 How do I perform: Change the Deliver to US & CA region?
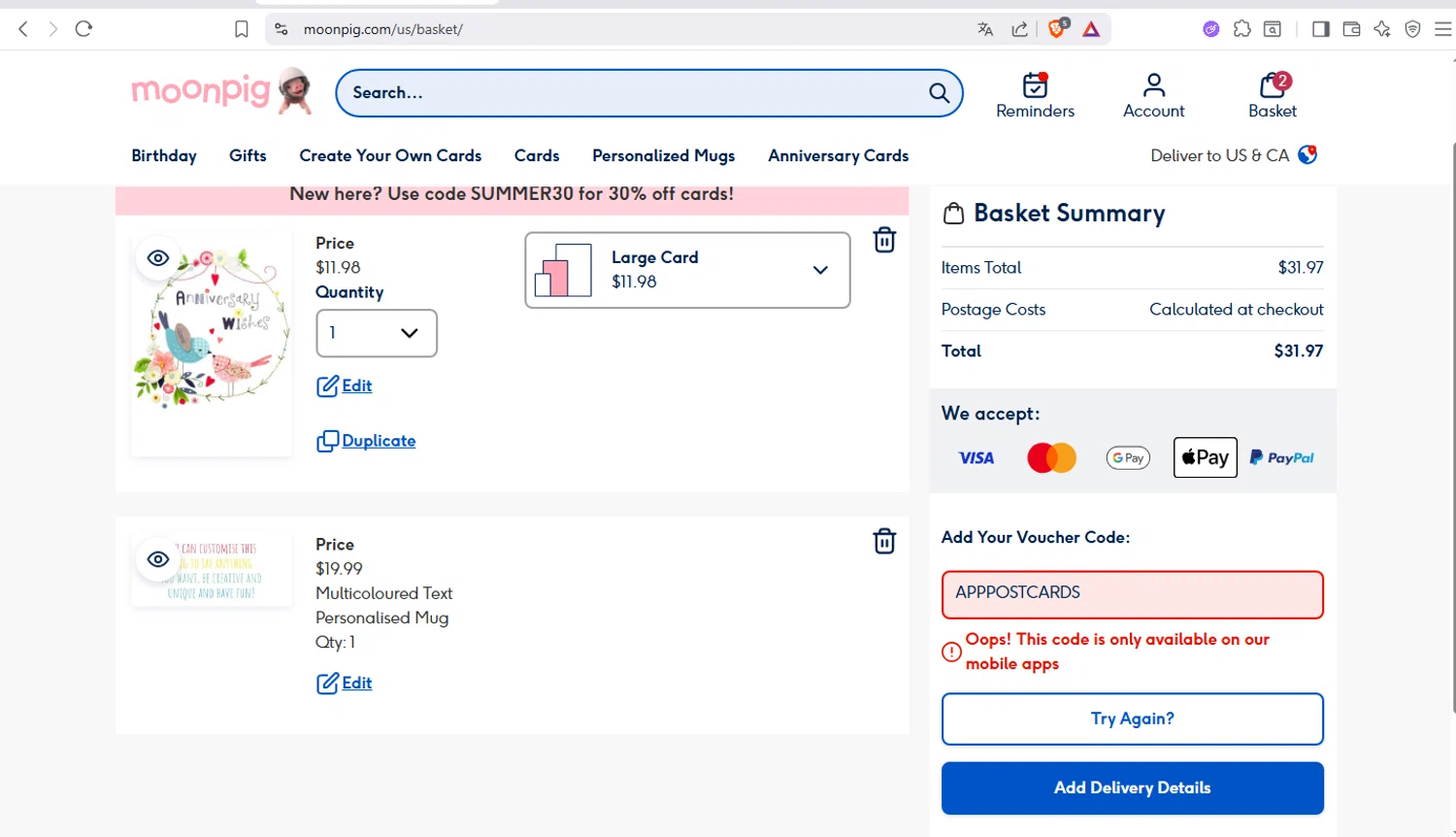(1233, 155)
